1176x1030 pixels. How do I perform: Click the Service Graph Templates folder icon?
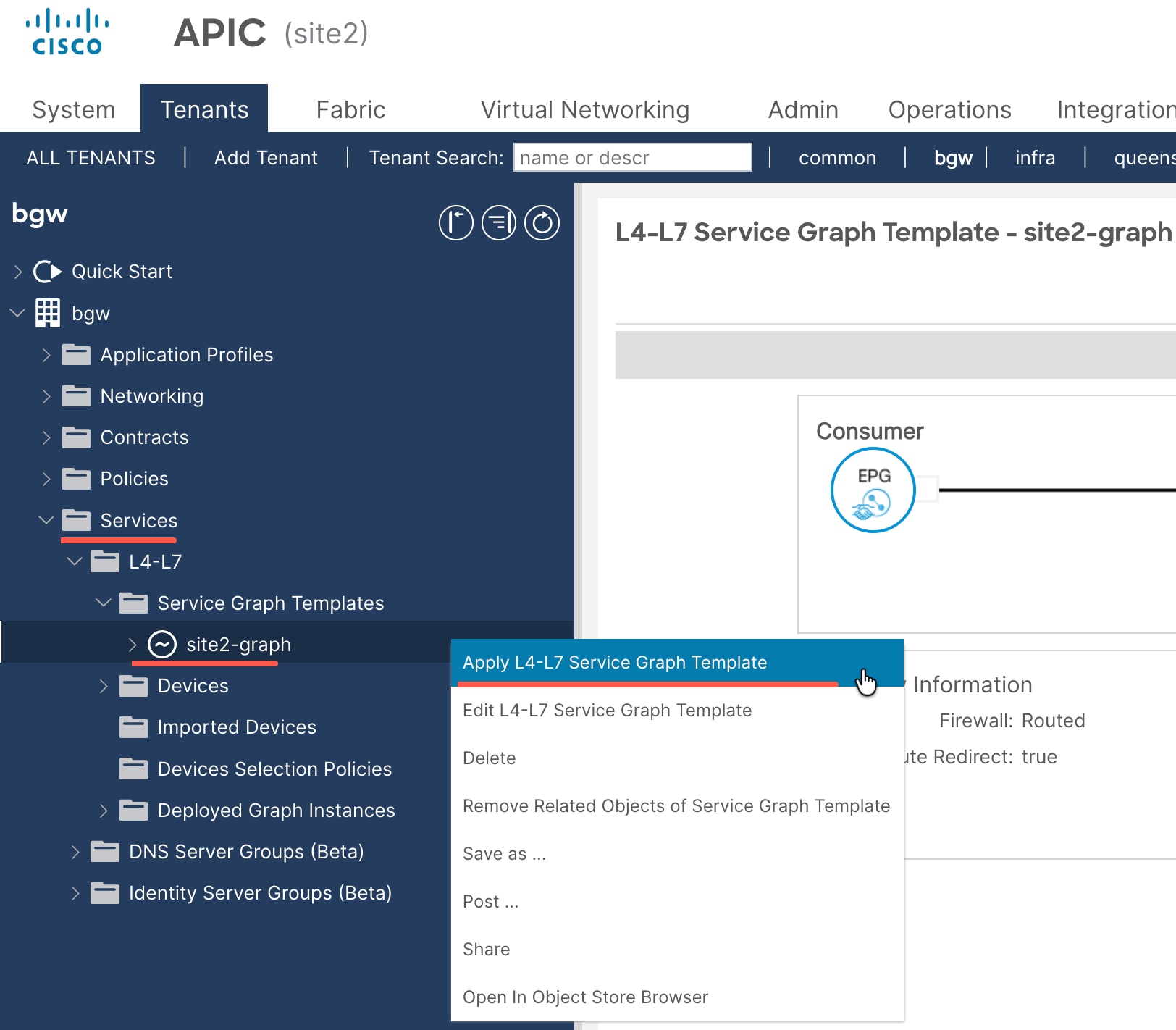pyautogui.click(x=133, y=603)
